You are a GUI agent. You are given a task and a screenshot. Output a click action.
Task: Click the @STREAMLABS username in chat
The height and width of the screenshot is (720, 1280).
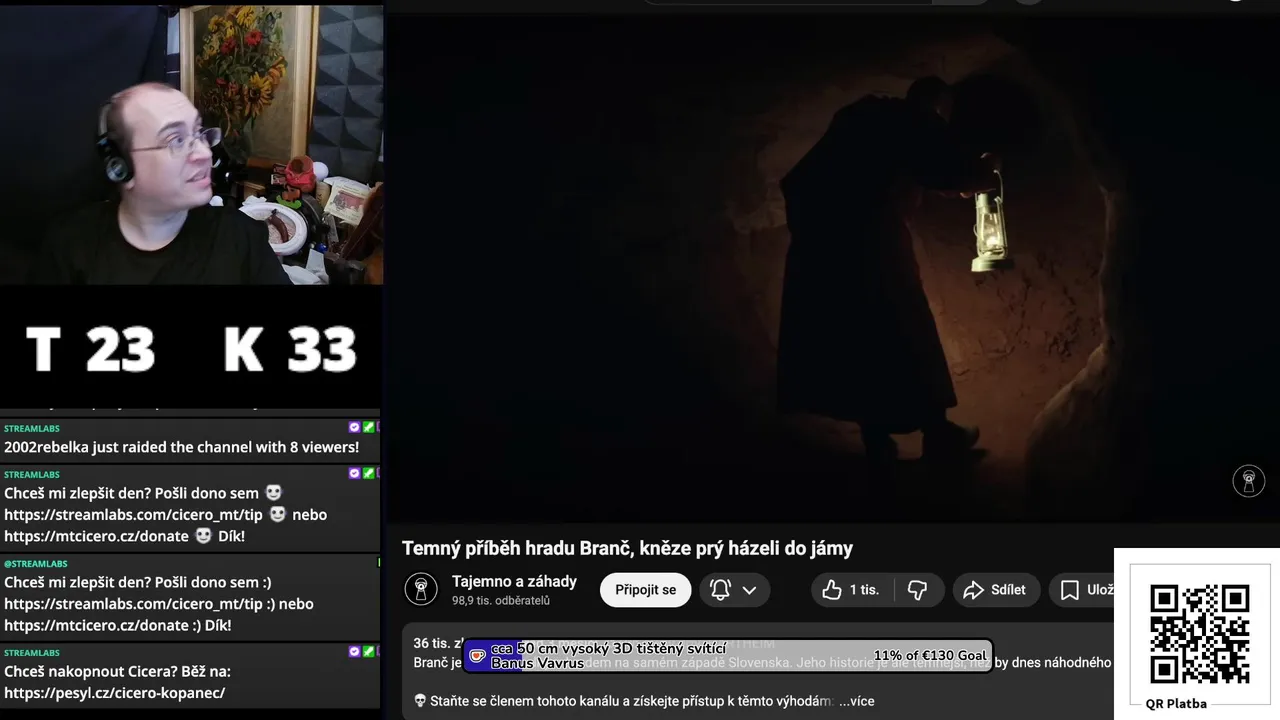(x=36, y=564)
